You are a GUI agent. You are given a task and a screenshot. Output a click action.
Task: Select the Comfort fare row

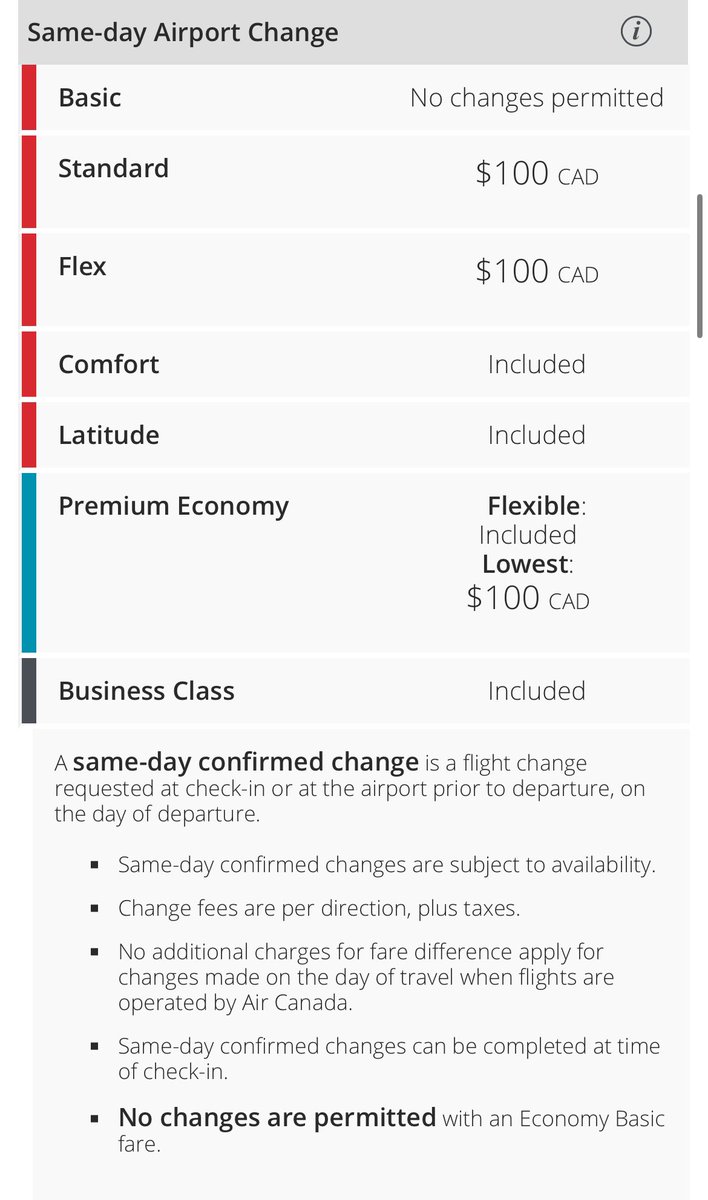pos(354,364)
